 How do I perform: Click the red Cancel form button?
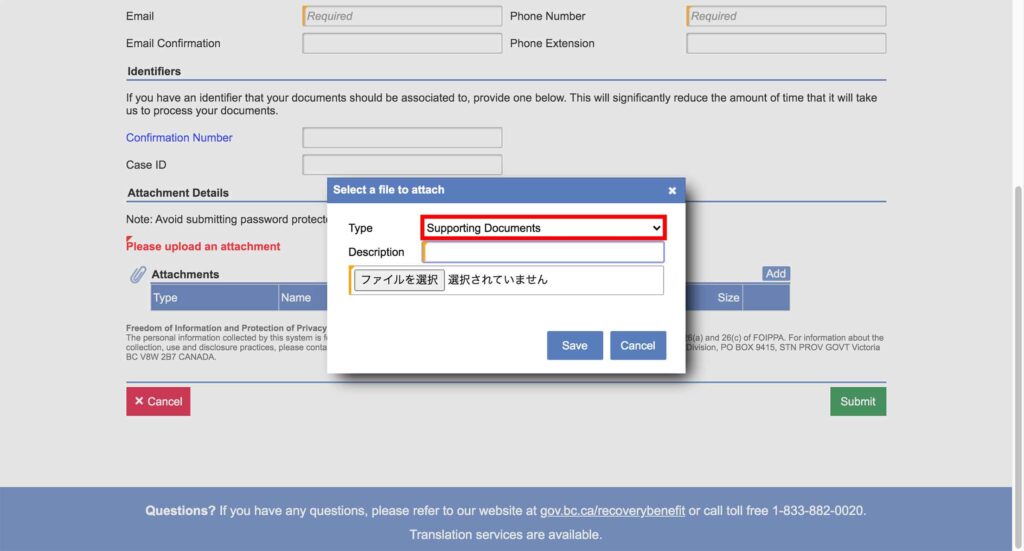(158, 401)
